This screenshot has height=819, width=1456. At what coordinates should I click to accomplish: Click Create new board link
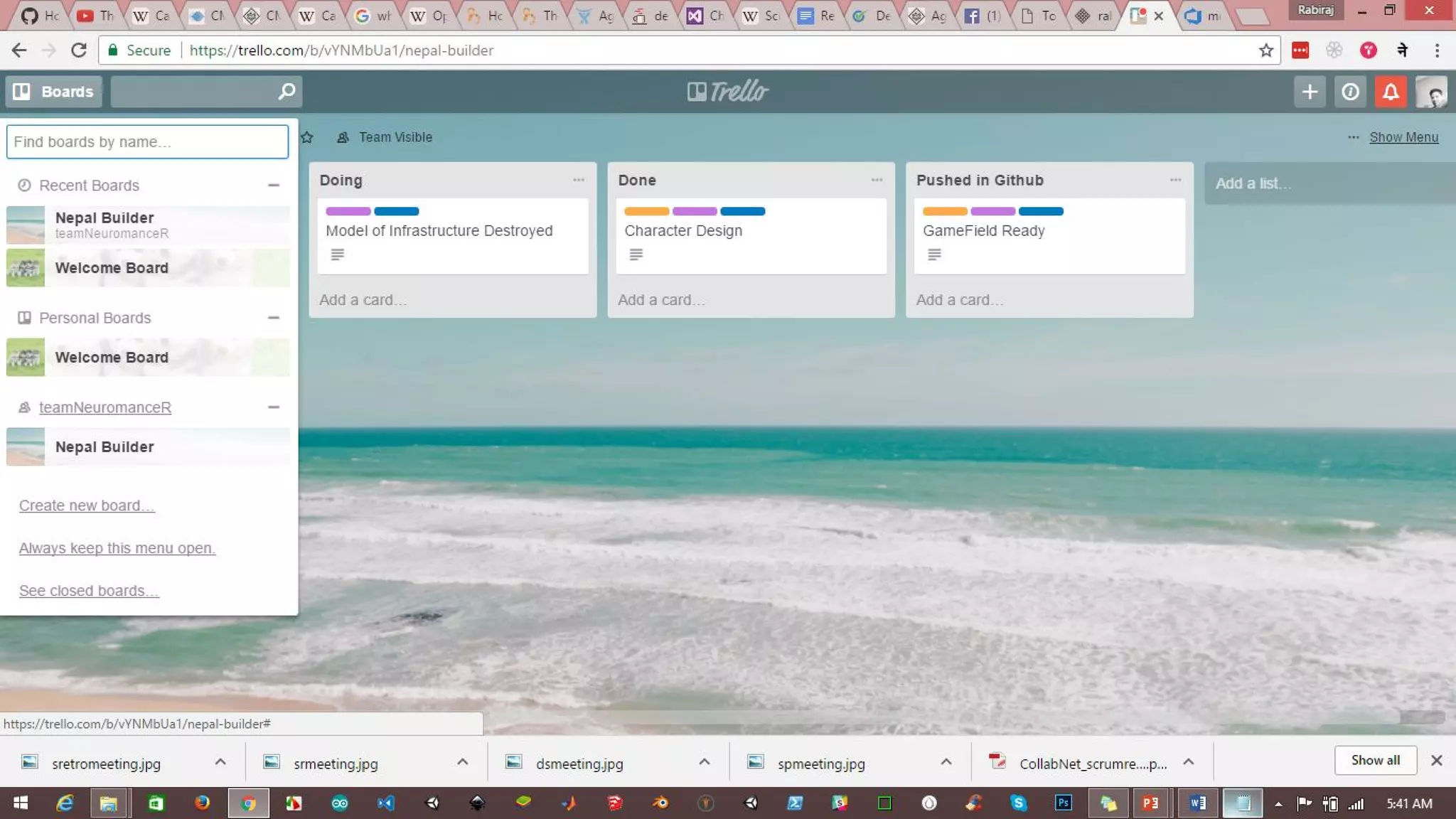pos(87,505)
